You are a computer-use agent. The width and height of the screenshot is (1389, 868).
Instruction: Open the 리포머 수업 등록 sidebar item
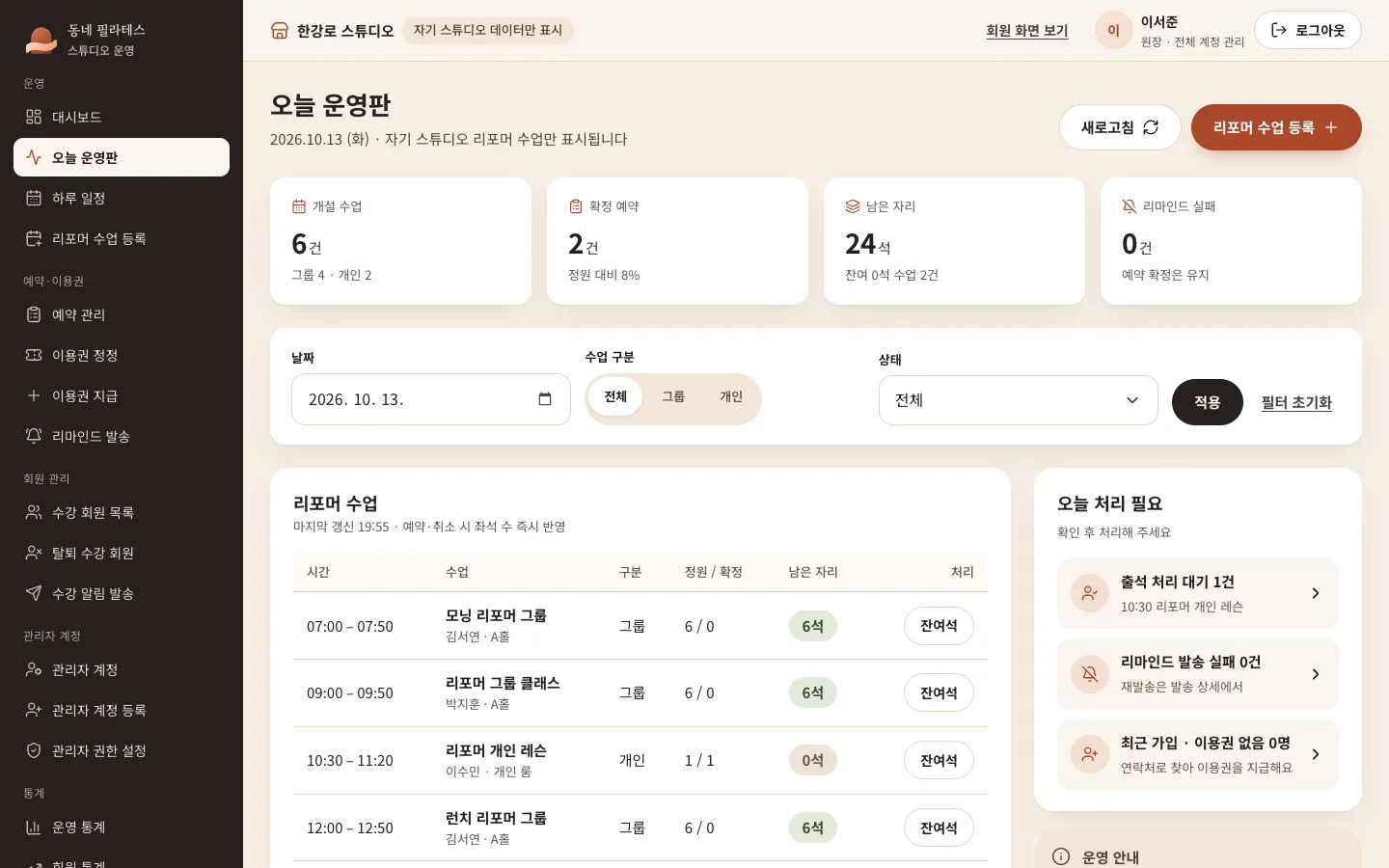pos(122,238)
